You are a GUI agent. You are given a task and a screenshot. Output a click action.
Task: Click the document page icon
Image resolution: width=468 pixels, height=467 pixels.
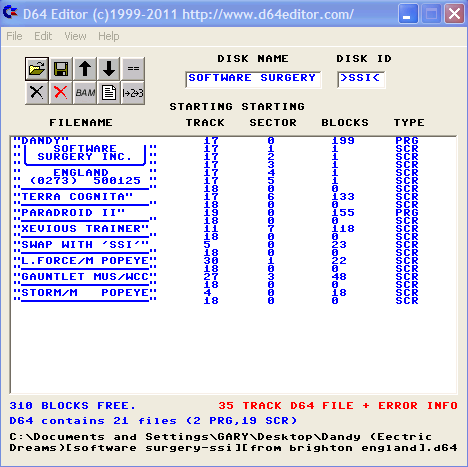click(109, 92)
